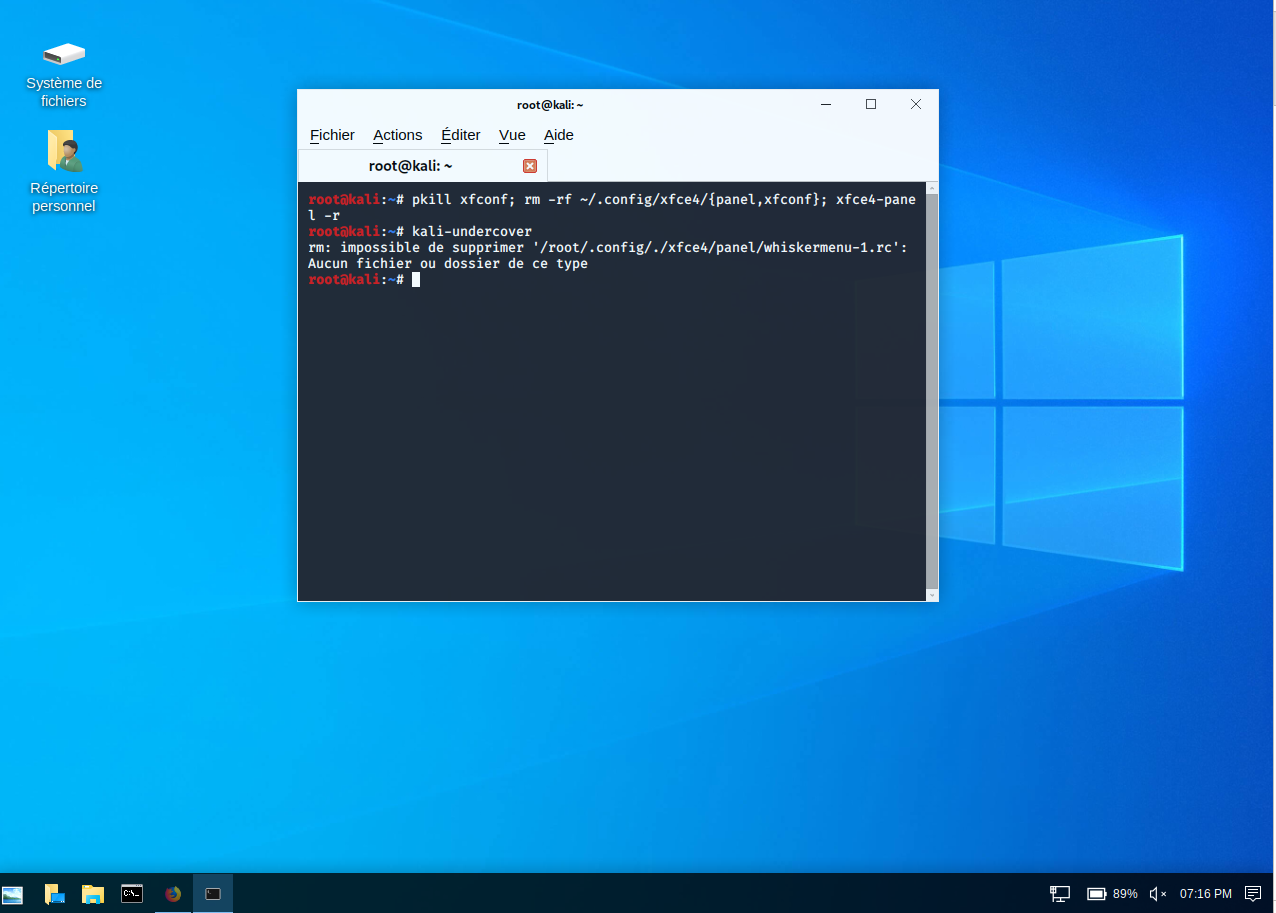Open the Actions menu
This screenshot has width=1276, height=913.
(397, 135)
